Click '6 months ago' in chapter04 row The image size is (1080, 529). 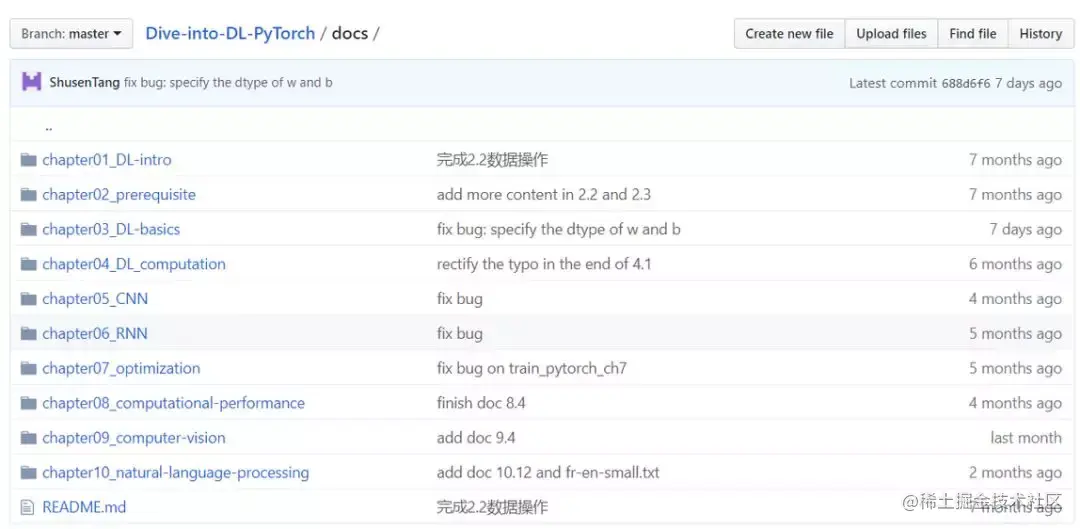point(1015,264)
